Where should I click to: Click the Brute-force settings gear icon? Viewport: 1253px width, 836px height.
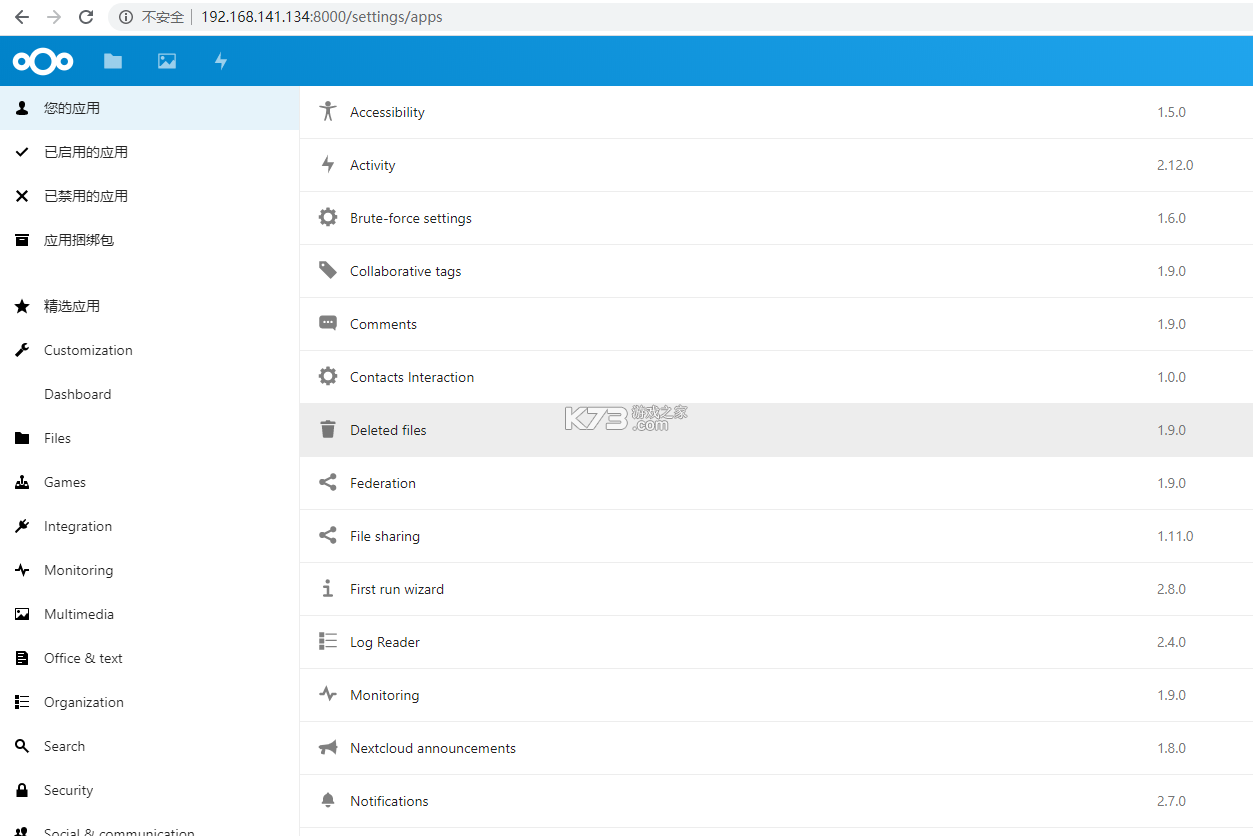click(328, 218)
